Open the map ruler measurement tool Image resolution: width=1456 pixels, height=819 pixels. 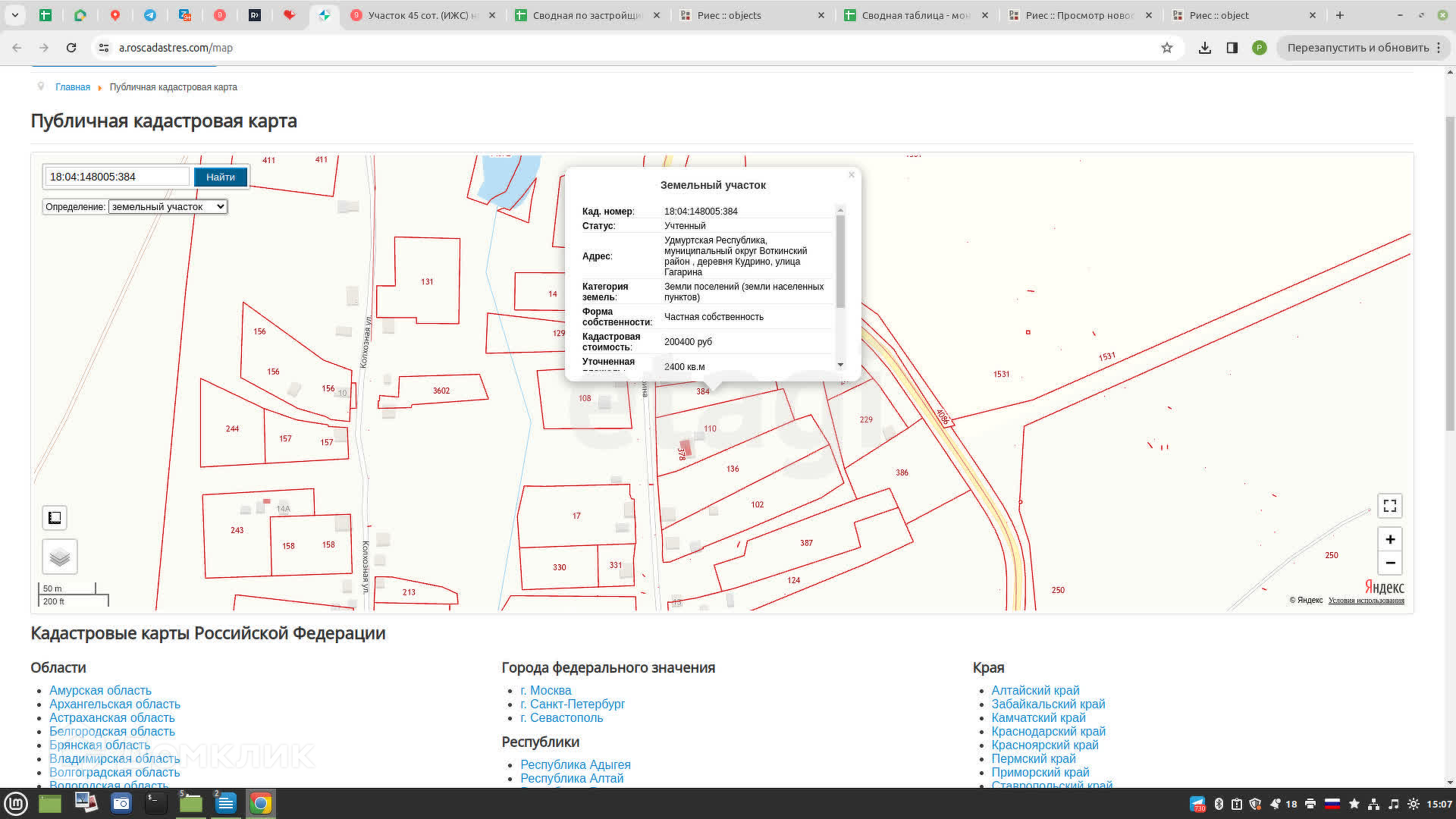[55, 518]
